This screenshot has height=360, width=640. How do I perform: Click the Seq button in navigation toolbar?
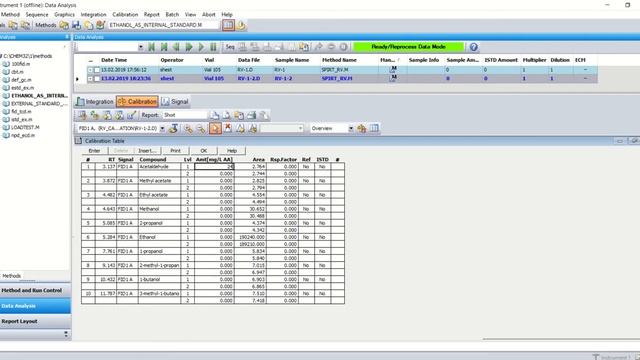click(x=230, y=47)
